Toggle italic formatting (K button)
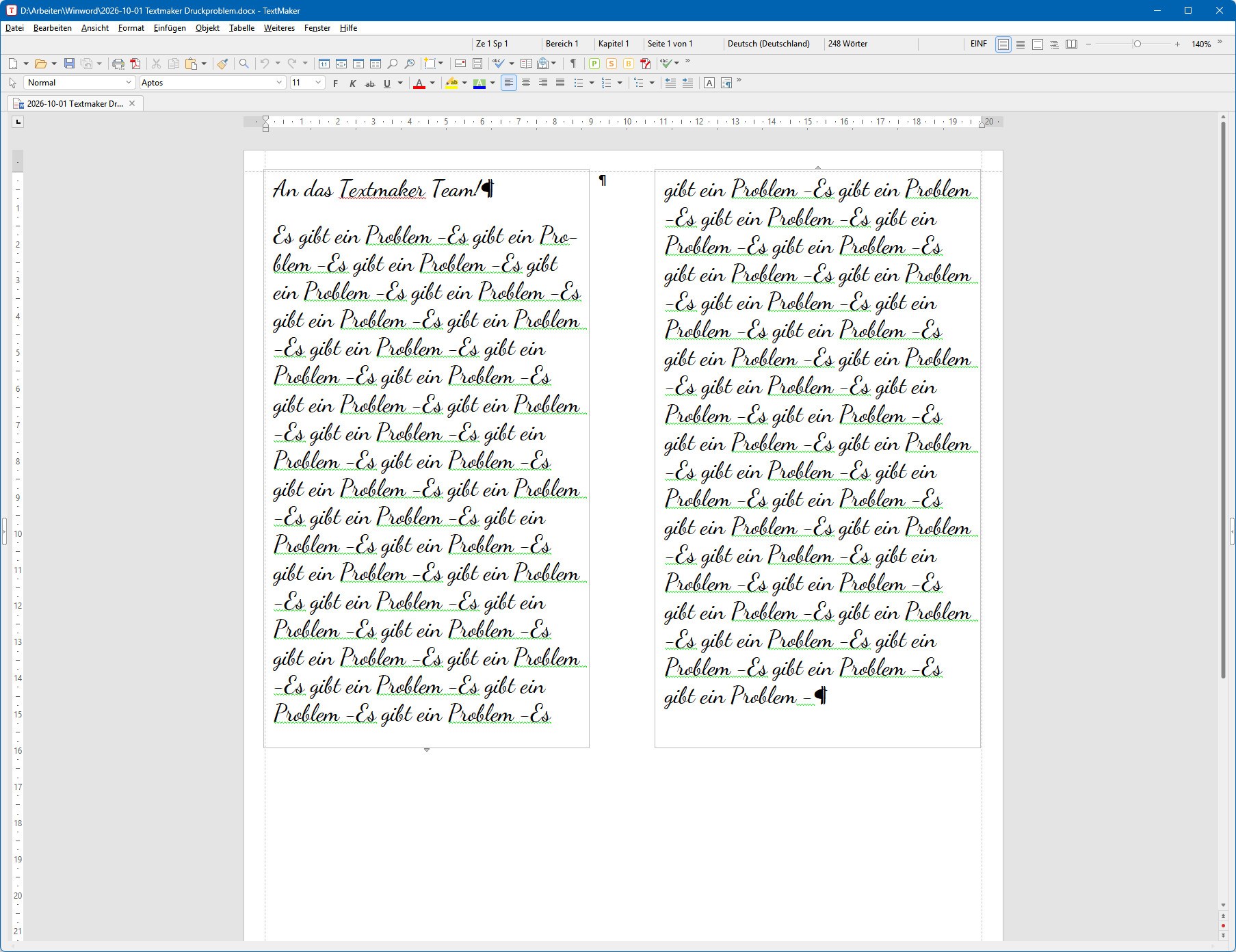This screenshot has width=1236, height=952. click(353, 83)
